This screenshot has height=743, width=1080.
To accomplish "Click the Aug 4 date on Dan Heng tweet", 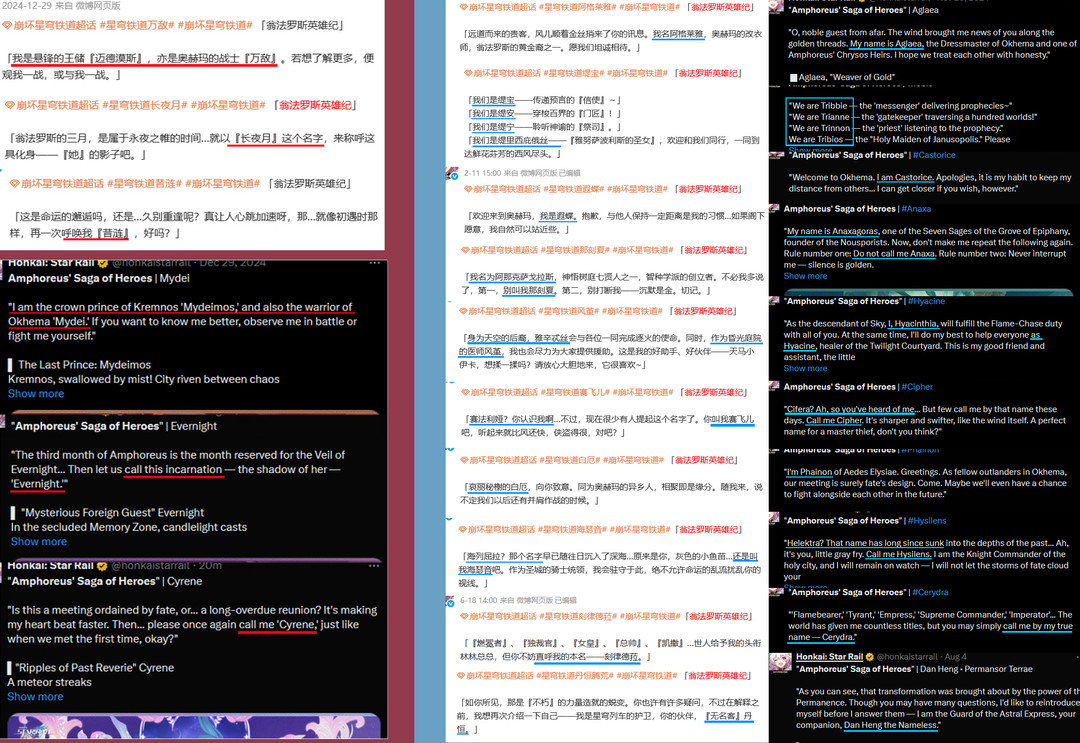I will coord(955,657).
